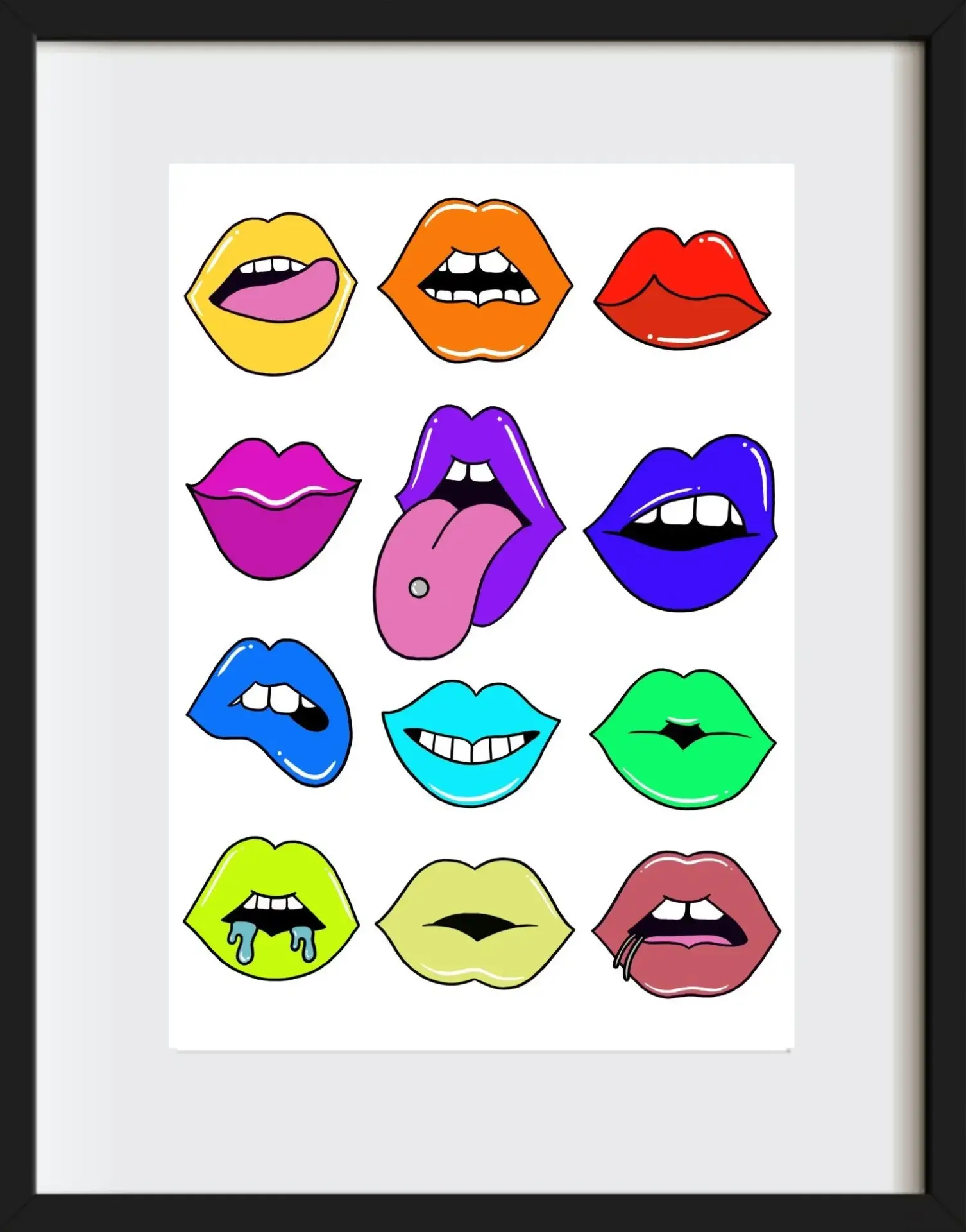Click the black picture frame top edge

point(483,19)
